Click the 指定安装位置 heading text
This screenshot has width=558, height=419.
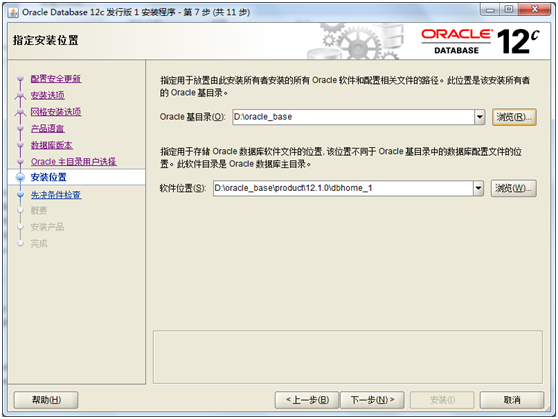click(46, 40)
